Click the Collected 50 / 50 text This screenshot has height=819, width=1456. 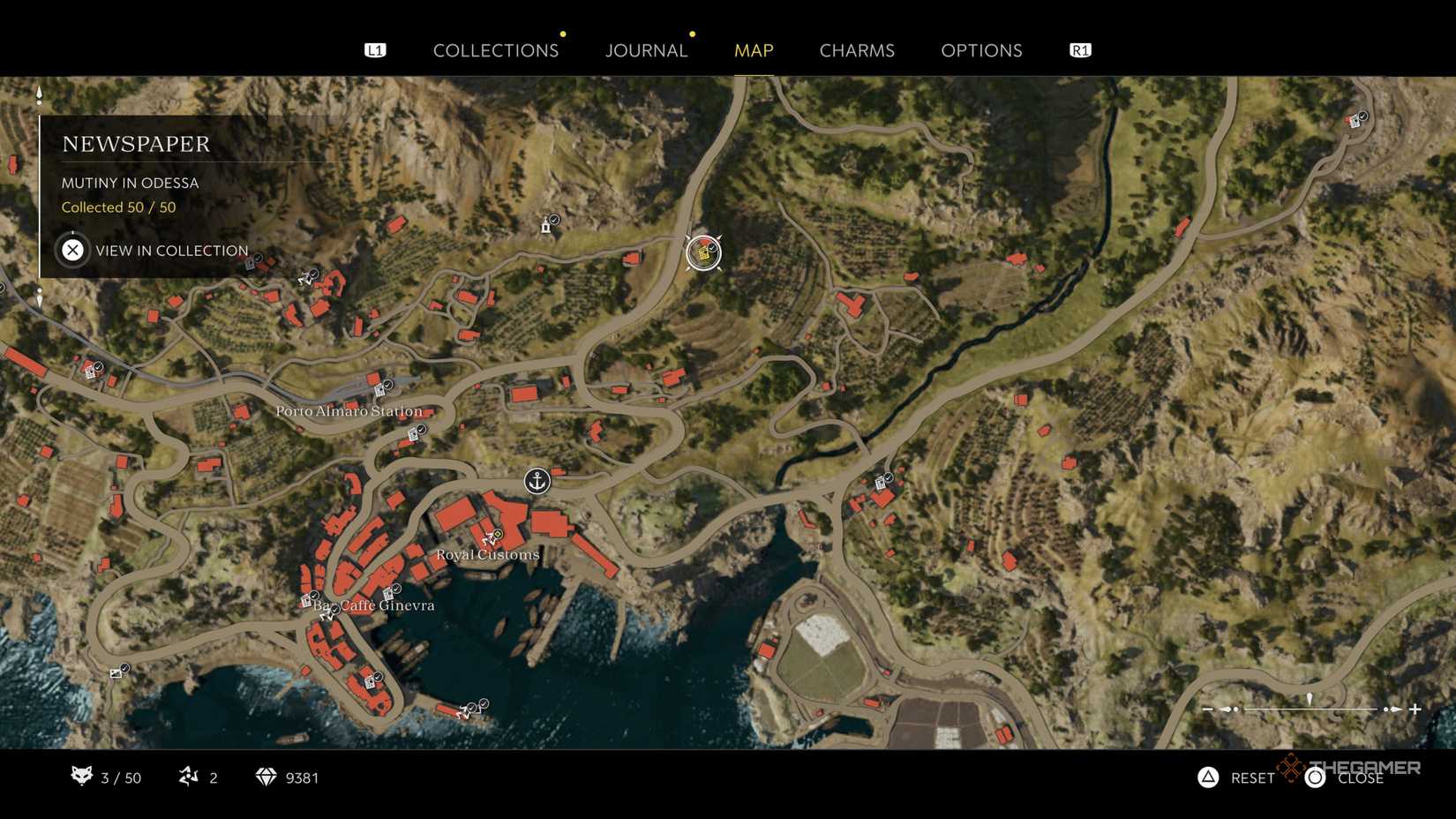[118, 207]
